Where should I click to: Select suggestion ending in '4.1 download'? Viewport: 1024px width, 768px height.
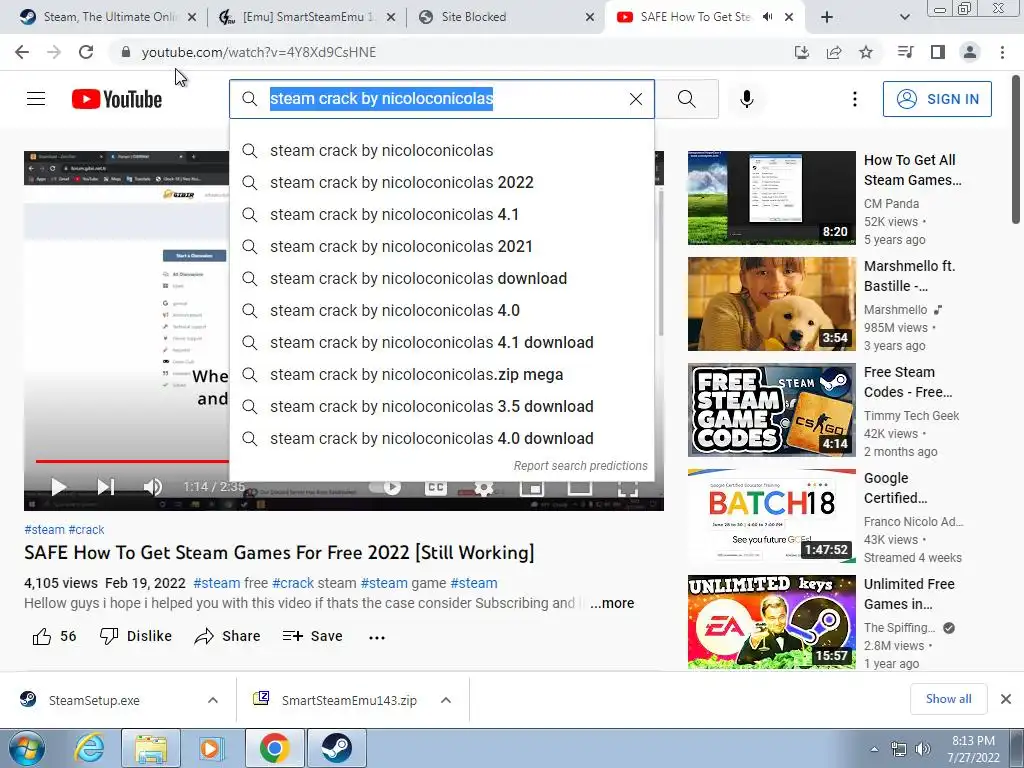(x=442, y=342)
